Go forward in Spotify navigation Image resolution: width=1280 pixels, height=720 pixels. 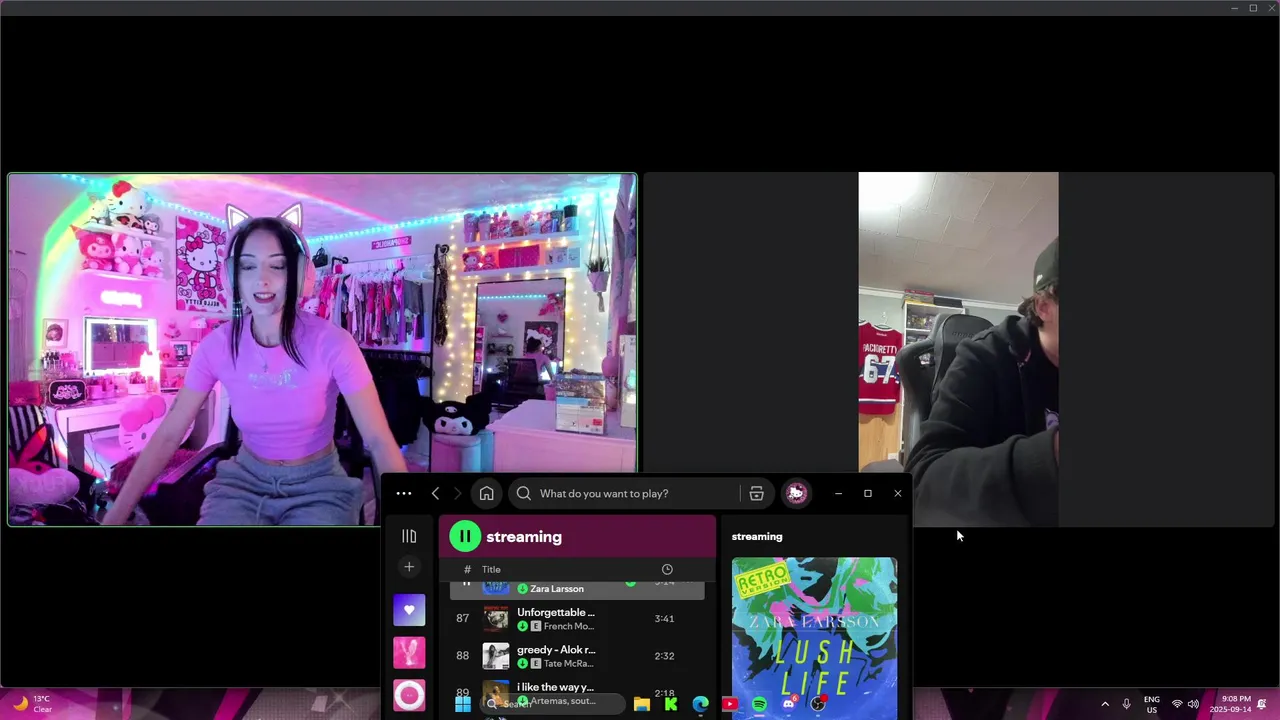click(x=458, y=493)
